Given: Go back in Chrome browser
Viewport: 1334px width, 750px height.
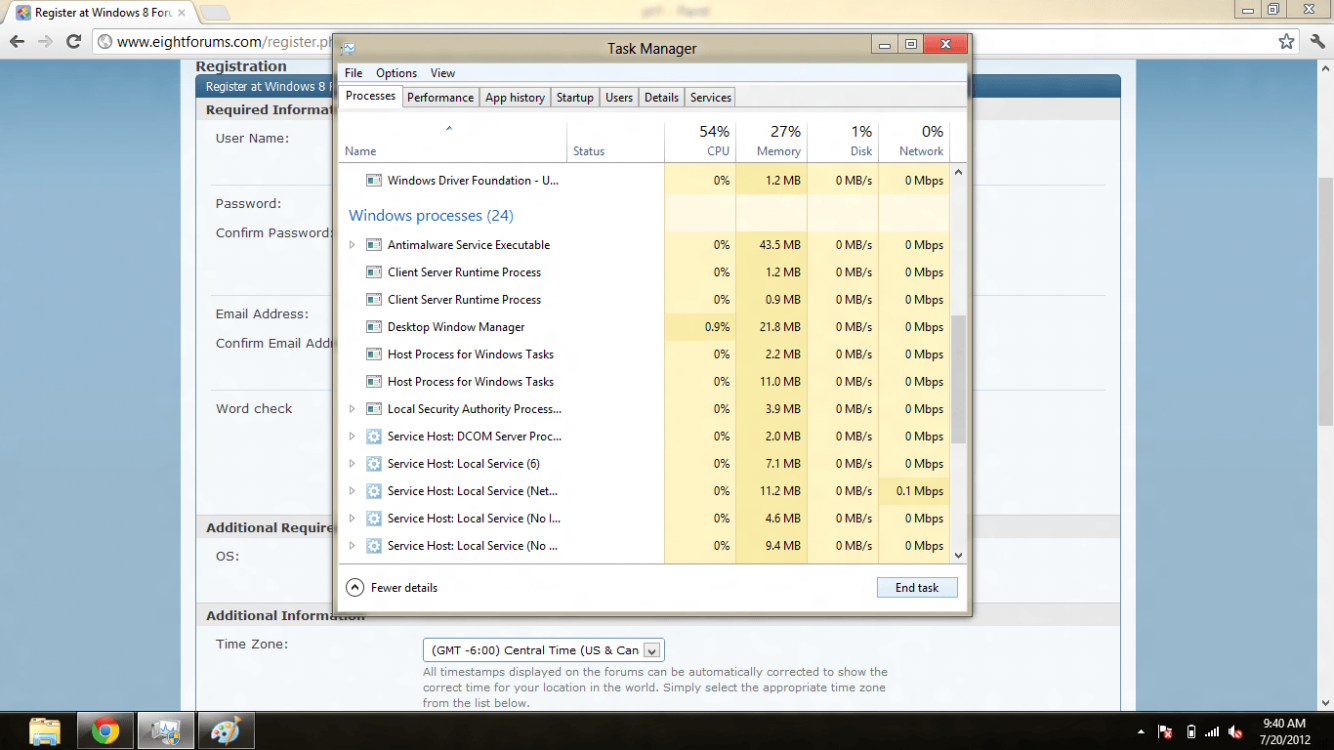Looking at the screenshot, I should [17, 41].
